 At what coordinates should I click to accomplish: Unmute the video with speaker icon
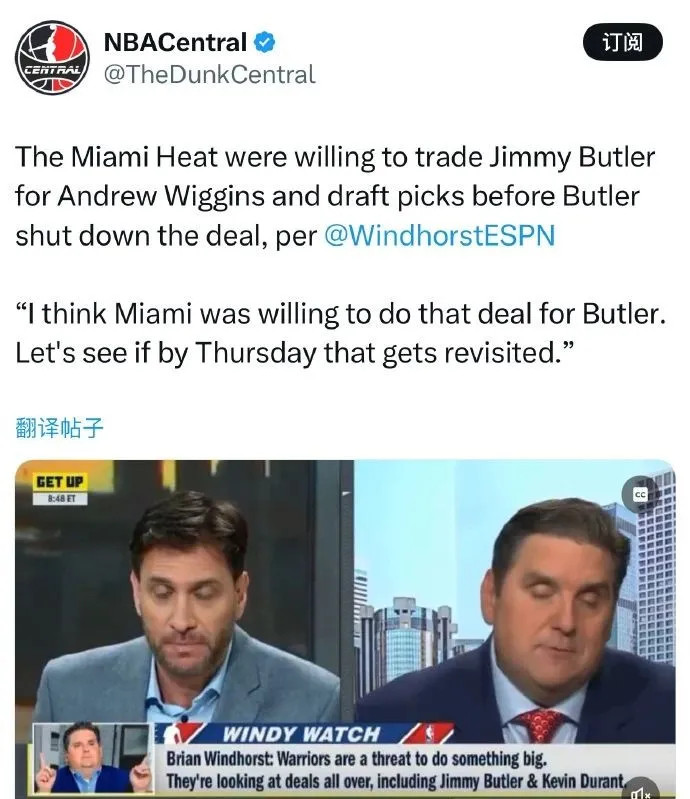point(640,791)
